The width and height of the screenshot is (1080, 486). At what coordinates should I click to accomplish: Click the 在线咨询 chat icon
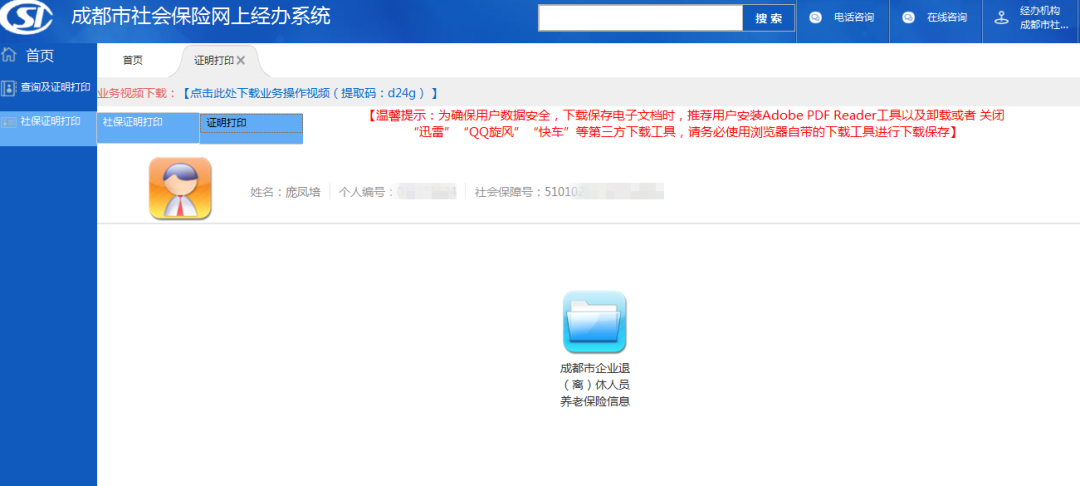pos(908,18)
